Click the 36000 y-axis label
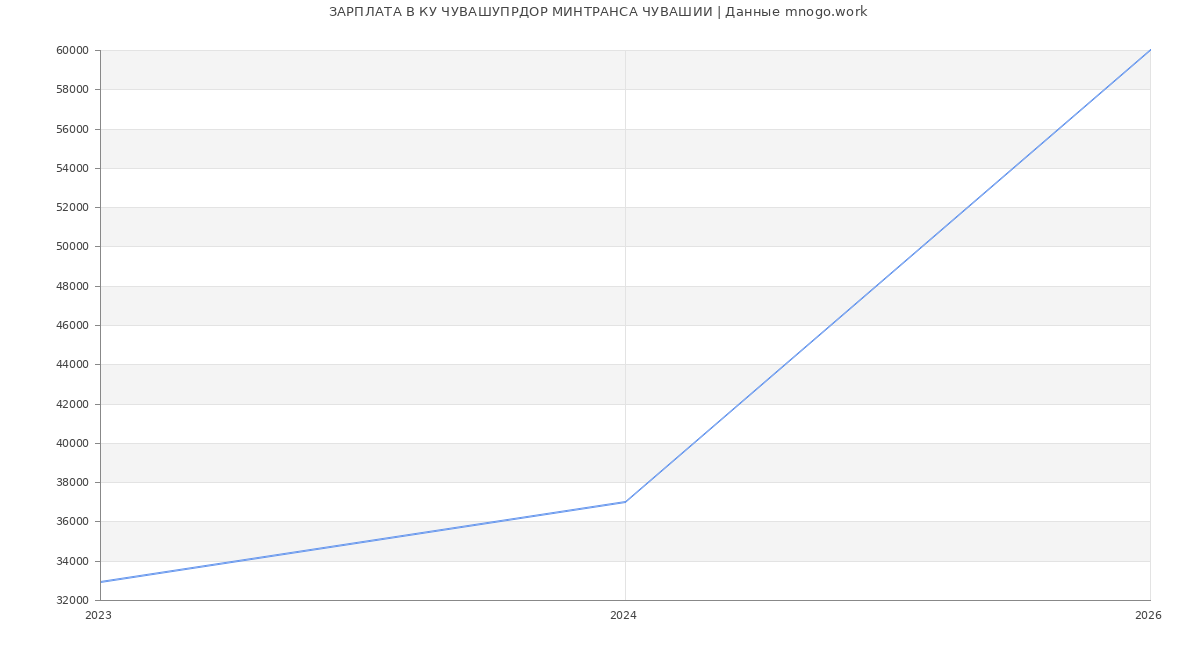Image resolution: width=1200 pixels, height=650 pixels. pyautogui.click(x=72, y=522)
